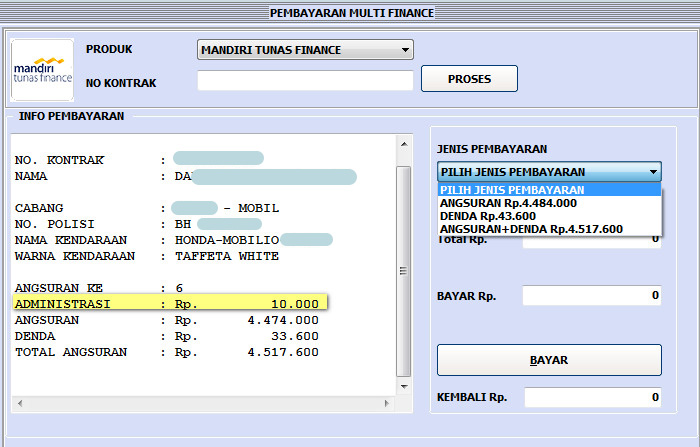Click the NAMA KENDARAAN HONDA-MOBILIO line
Screen dimensions: 700x447
pyautogui.click(x=174, y=240)
